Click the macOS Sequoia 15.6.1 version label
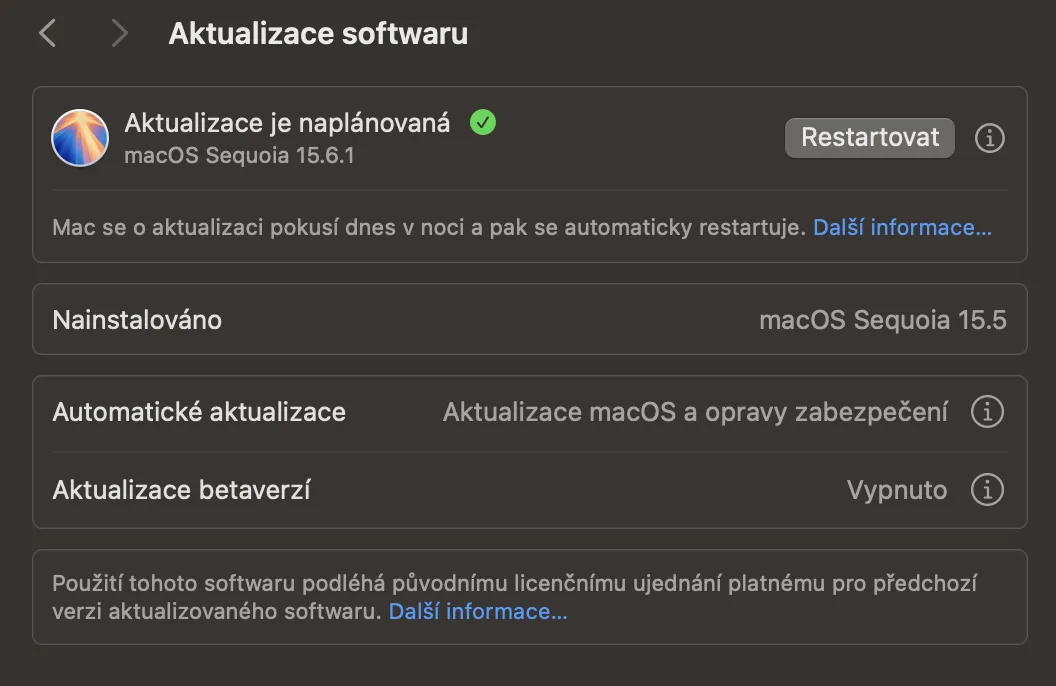The height and width of the screenshot is (686, 1056). (x=239, y=156)
